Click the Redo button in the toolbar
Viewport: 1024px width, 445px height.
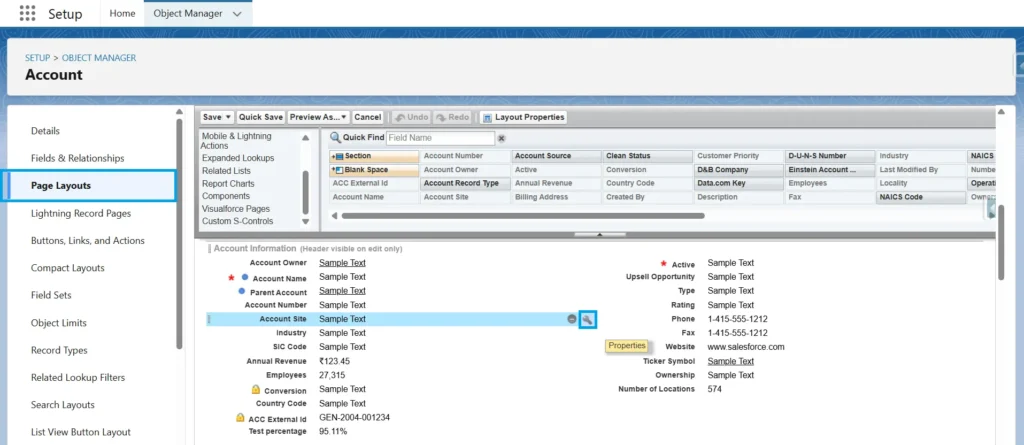453,117
